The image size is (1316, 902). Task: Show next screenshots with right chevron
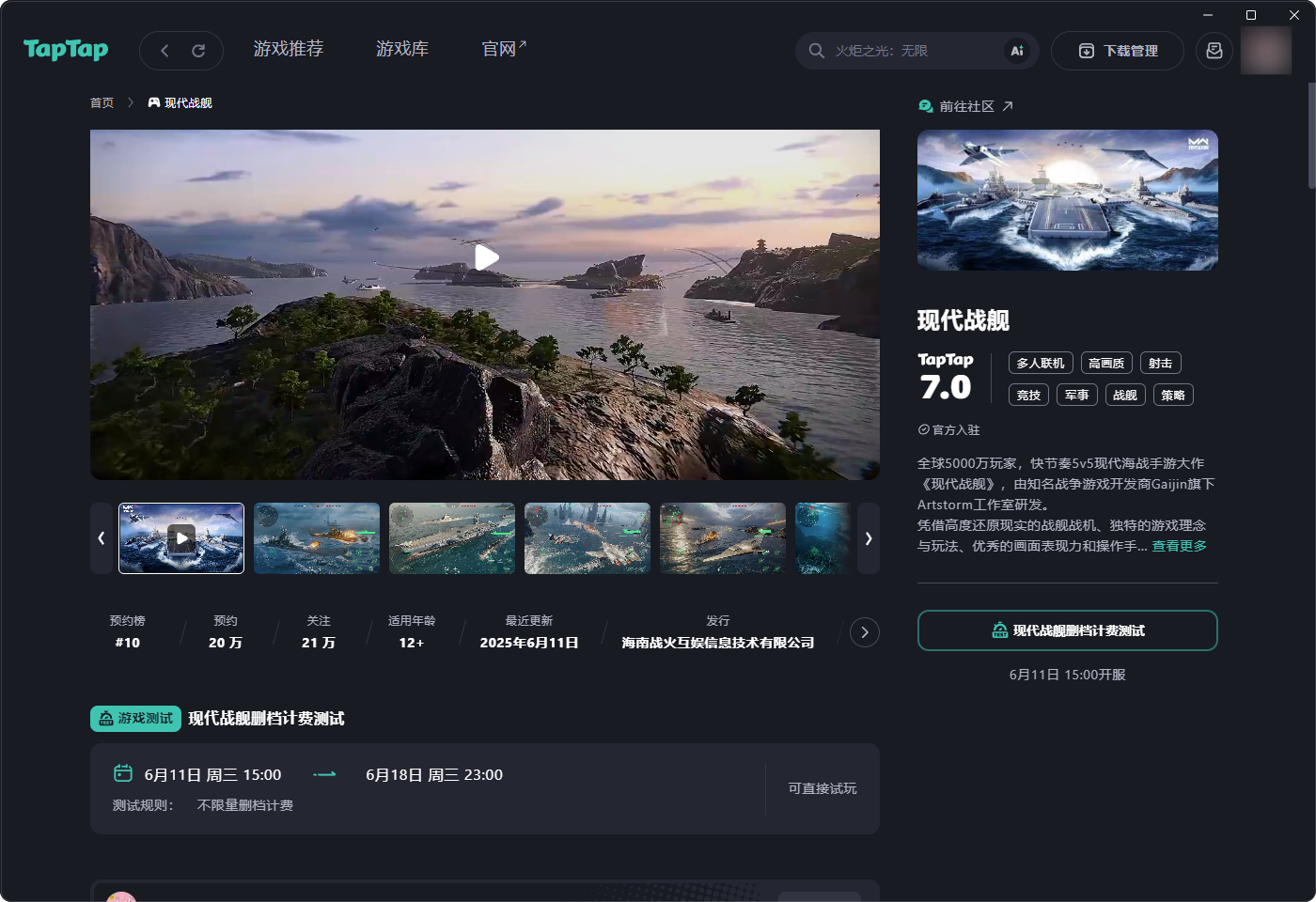tap(869, 538)
